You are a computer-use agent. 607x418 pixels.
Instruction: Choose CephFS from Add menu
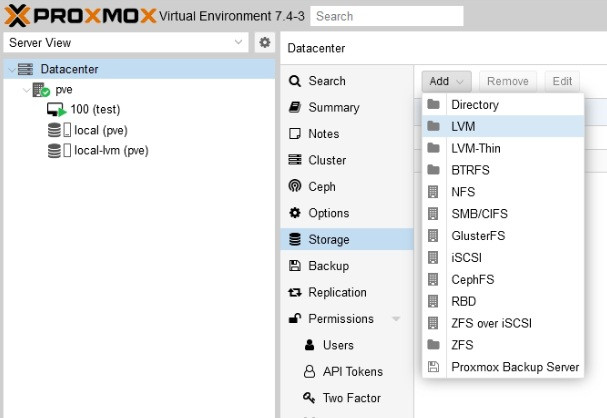(503, 279)
